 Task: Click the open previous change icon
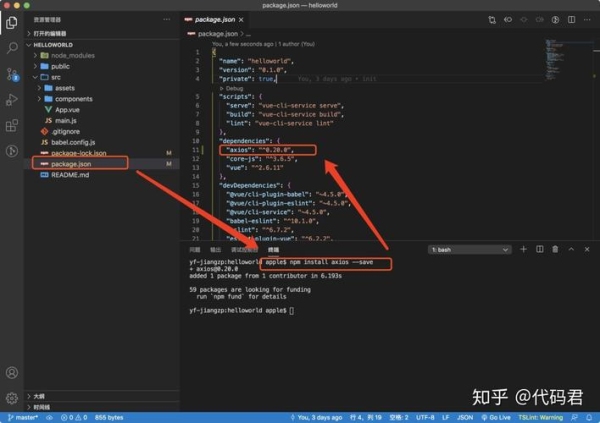(508, 20)
